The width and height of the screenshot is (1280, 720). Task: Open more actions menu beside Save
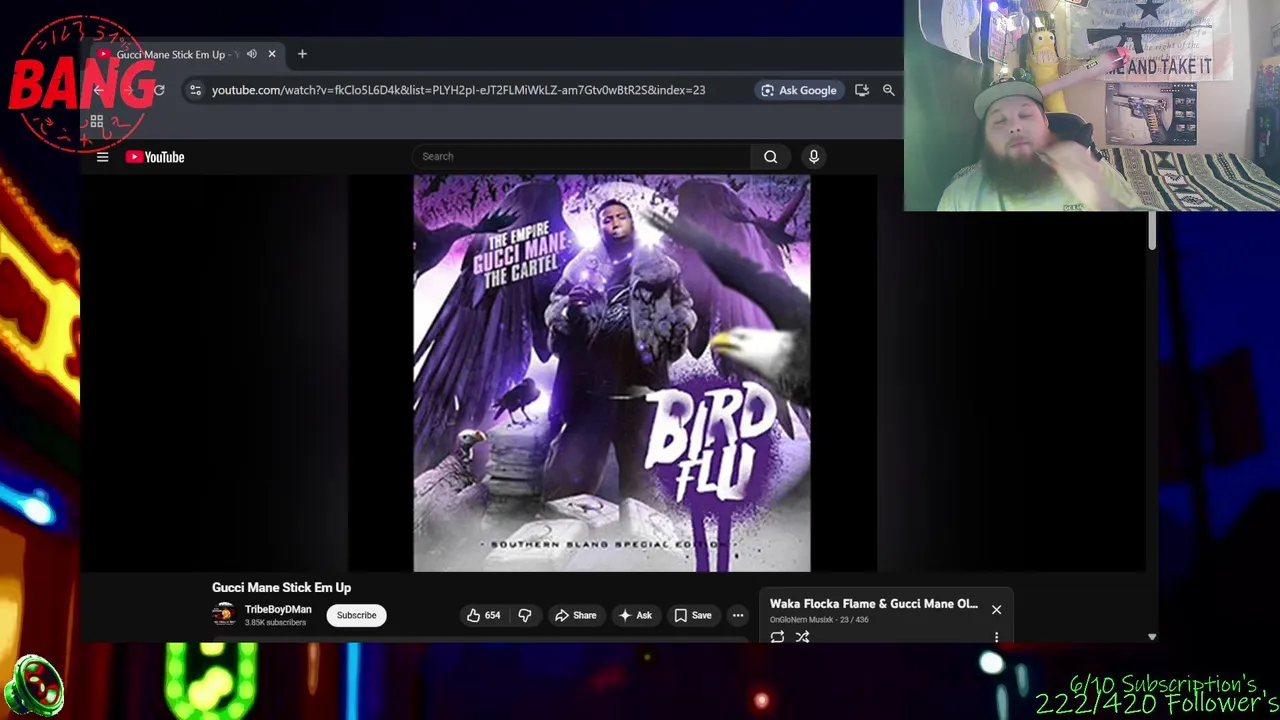coord(738,615)
